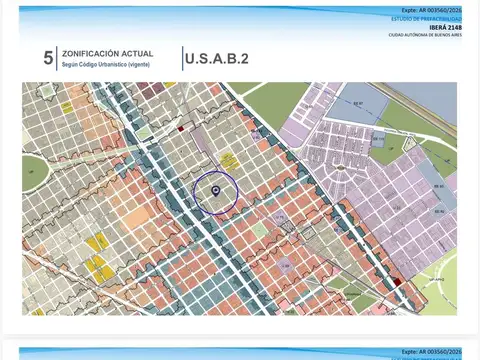The height and width of the screenshot is (360, 480).
Task: Click the zoning map image
Action: (x=239, y=199)
